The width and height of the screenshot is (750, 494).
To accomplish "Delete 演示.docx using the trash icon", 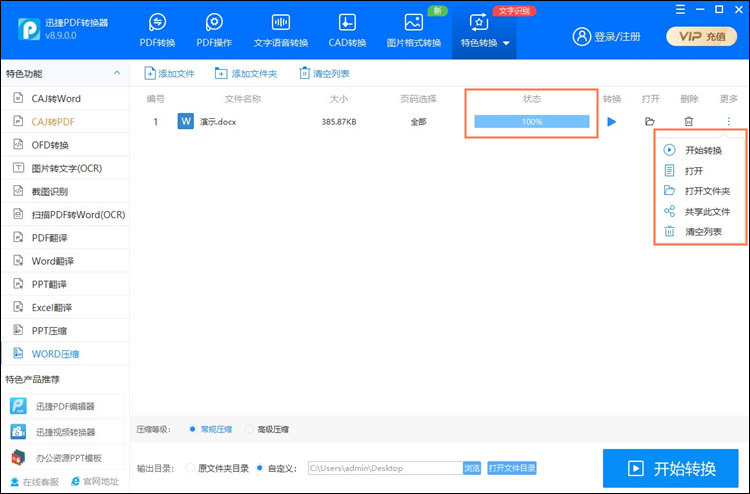I will pyautogui.click(x=688, y=122).
